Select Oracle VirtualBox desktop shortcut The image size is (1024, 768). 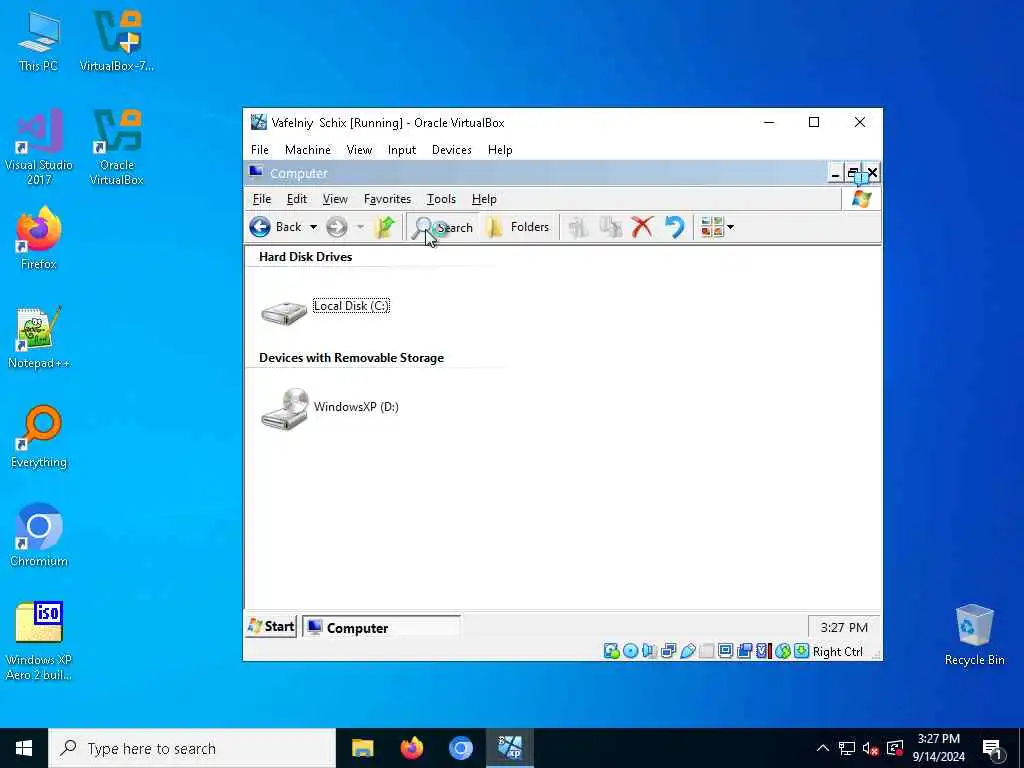(117, 147)
